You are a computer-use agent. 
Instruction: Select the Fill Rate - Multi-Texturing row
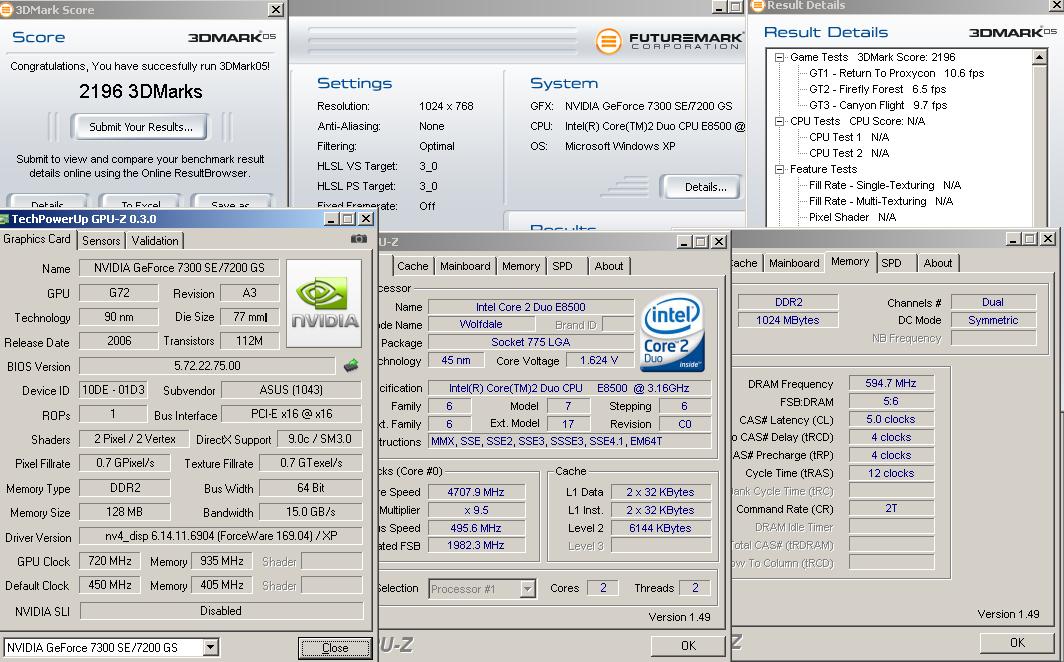tap(881, 201)
